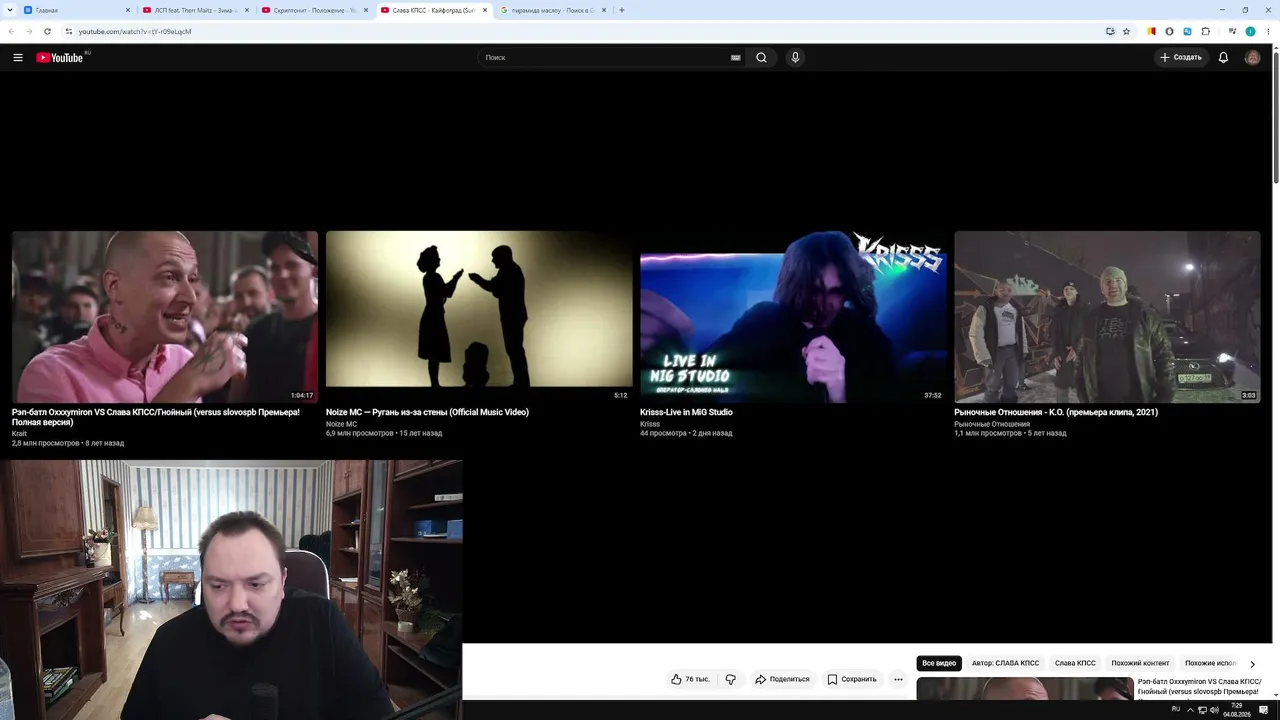Open the tab search dropdown
Screen dimensions: 1280x720
[x=9, y=10]
